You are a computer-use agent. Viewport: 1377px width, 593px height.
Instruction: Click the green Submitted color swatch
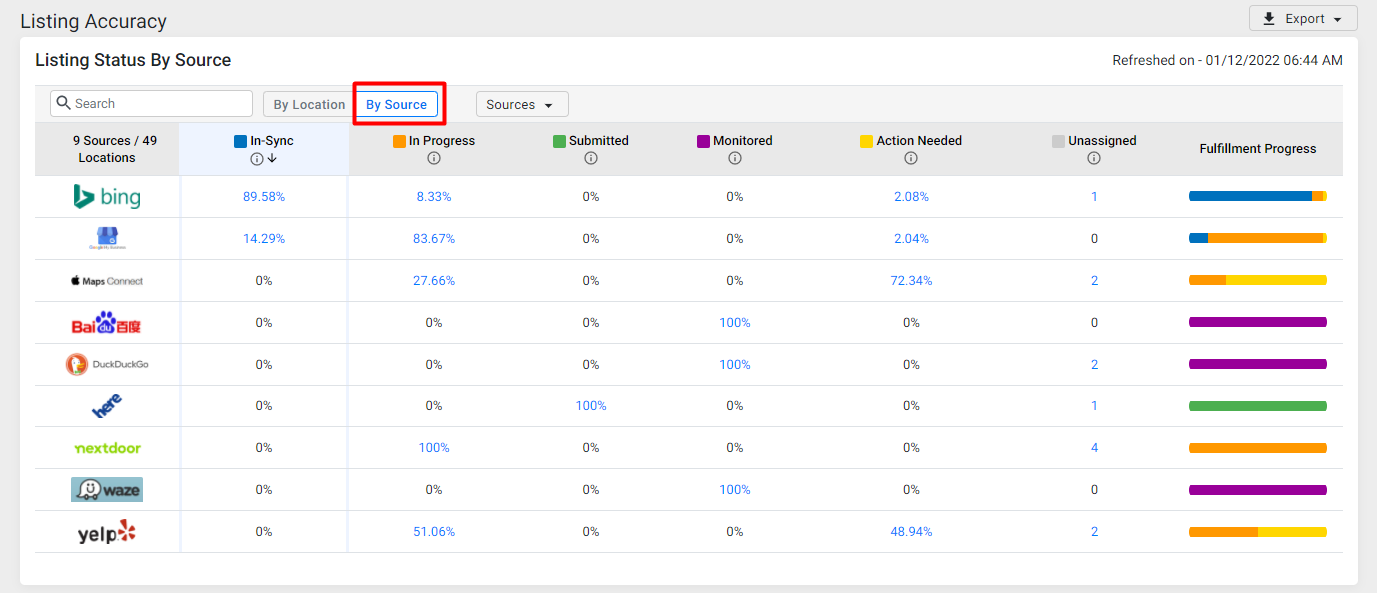[559, 141]
